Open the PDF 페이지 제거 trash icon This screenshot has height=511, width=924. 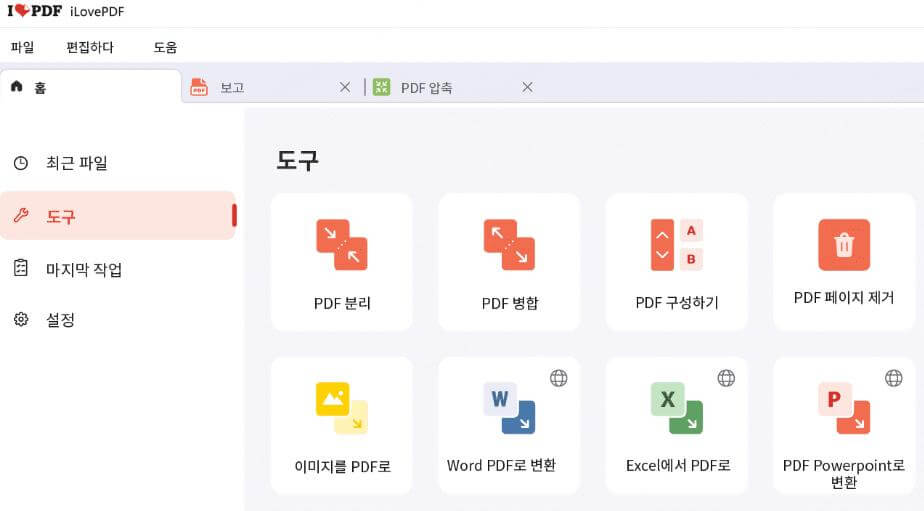[x=844, y=245]
